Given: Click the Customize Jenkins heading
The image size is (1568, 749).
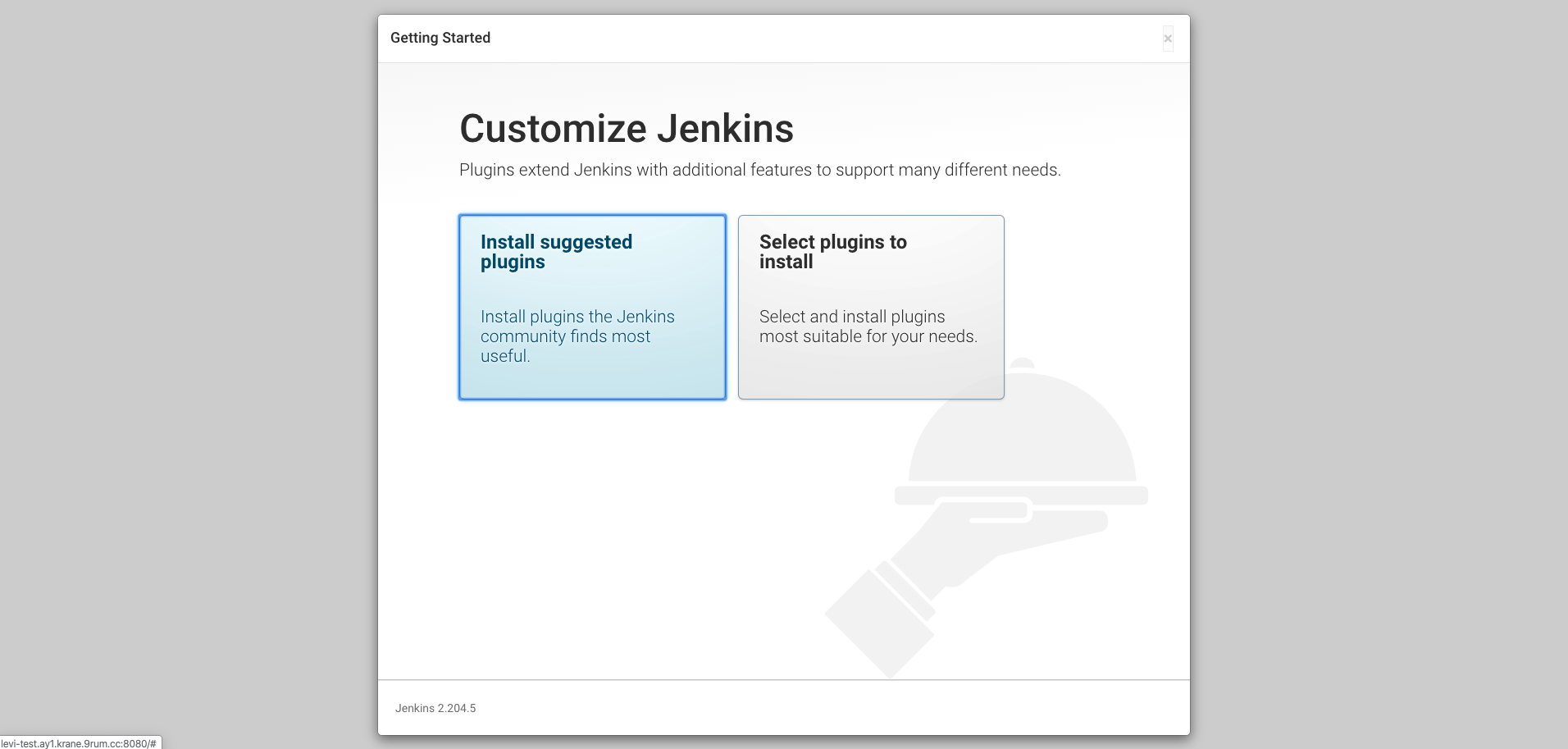Looking at the screenshot, I should pos(627,129).
